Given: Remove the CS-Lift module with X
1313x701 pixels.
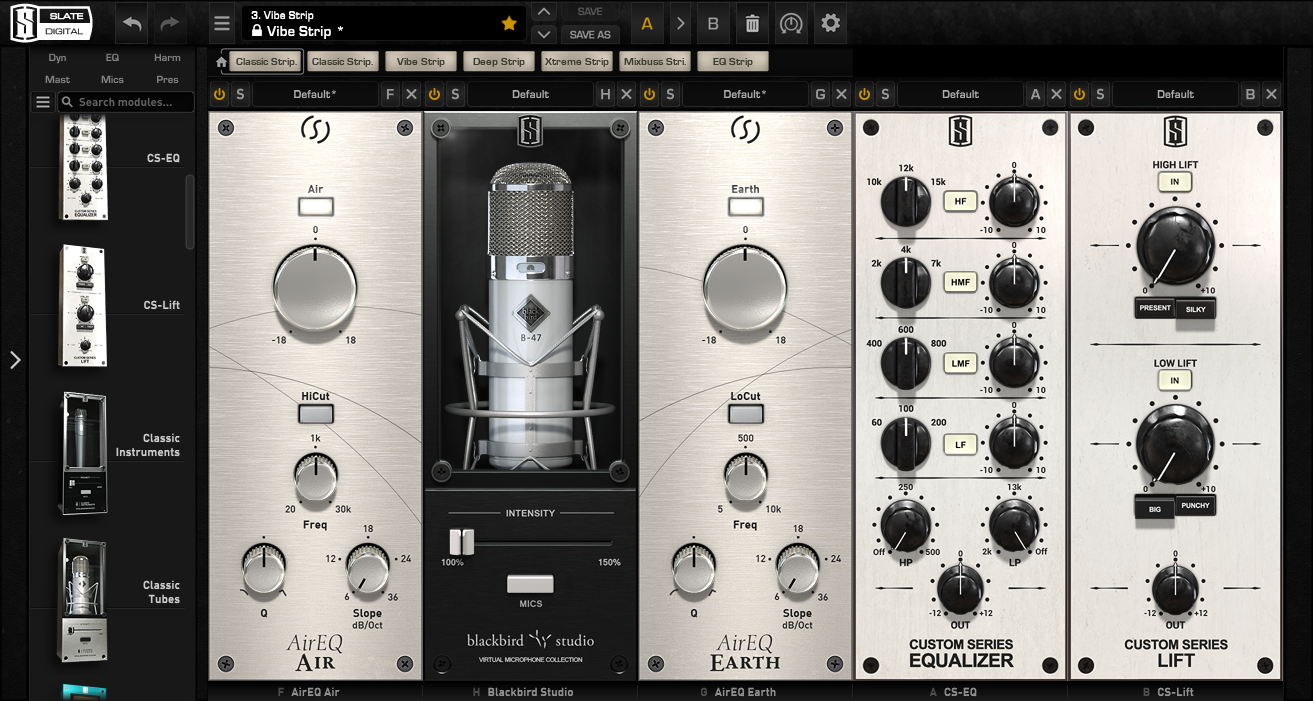Looking at the screenshot, I should [x=1272, y=94].
